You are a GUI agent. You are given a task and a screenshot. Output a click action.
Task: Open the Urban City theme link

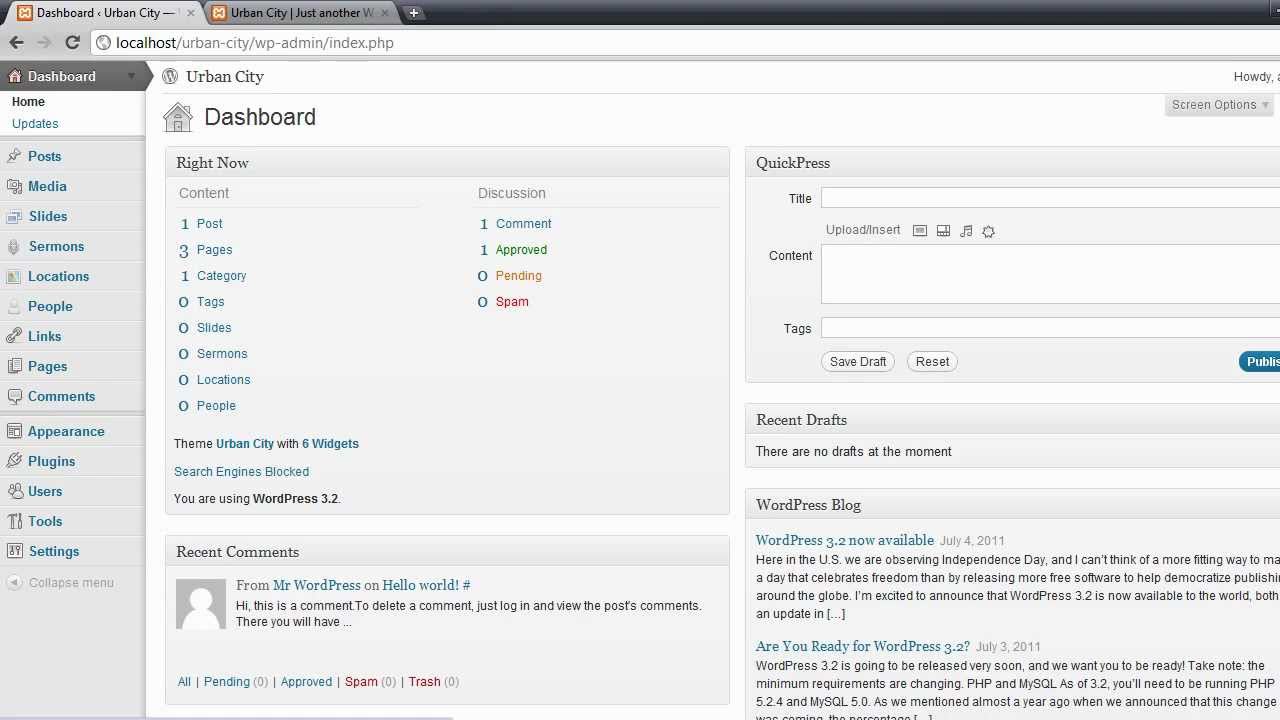click(245, 444)
